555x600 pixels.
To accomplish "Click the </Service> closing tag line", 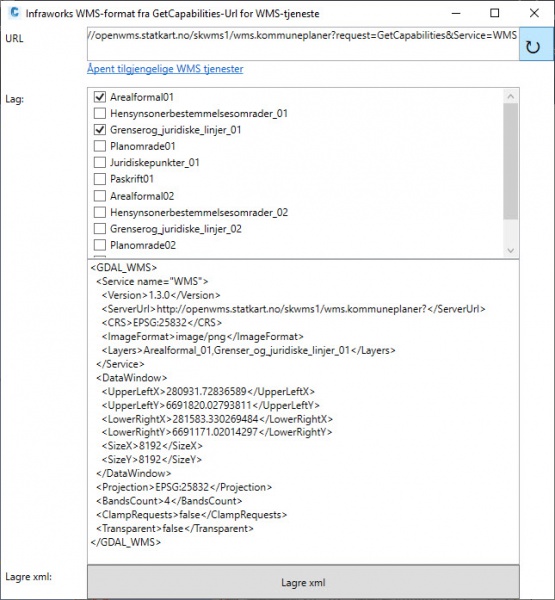I will click(x=120, y=364).
